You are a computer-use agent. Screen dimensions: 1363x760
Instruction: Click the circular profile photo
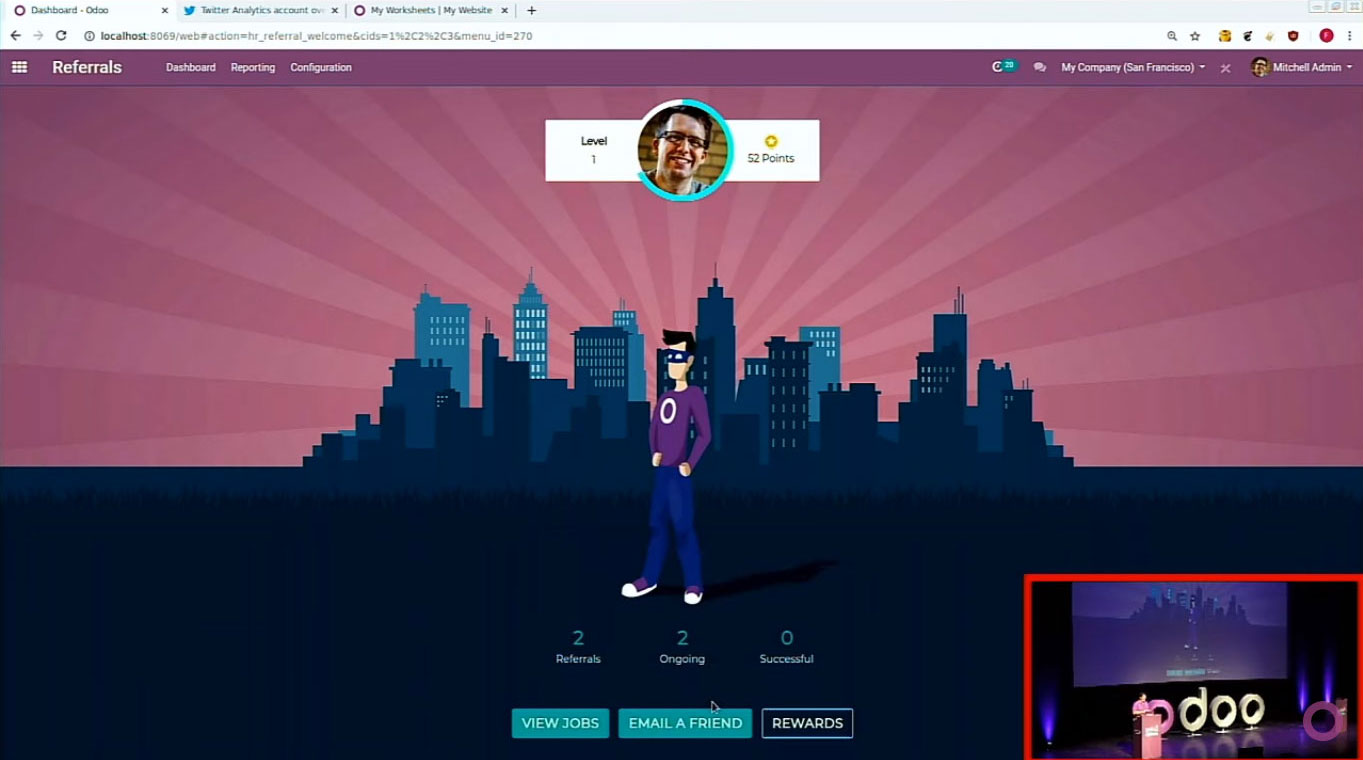pyautogui.click(x=684, y=150)
